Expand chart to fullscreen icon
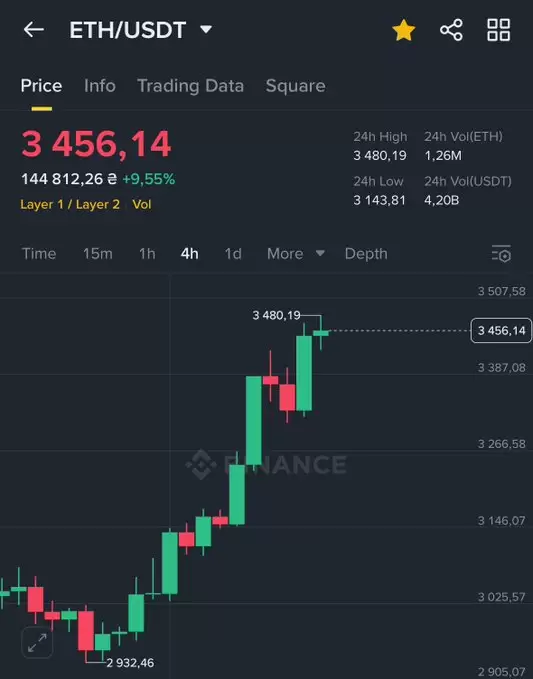Screen dimensions: 533x679 pyautogui.click(x=37, y=643)
